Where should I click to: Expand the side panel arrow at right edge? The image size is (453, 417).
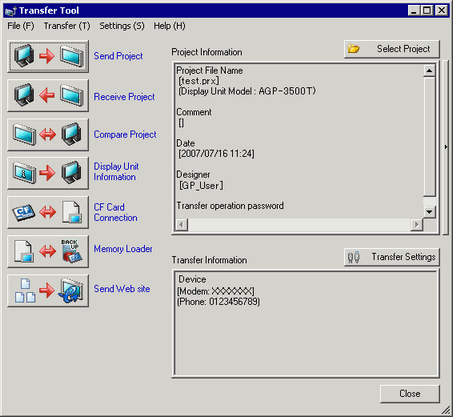tap(446, 147)
